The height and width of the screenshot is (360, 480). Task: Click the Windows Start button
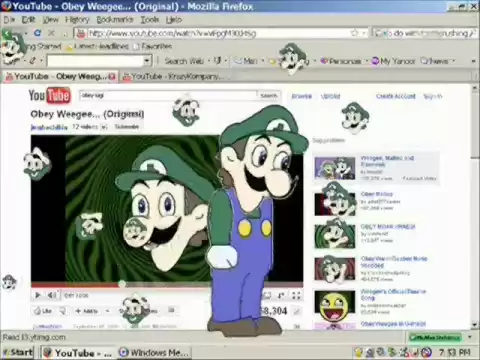[17, 352]
